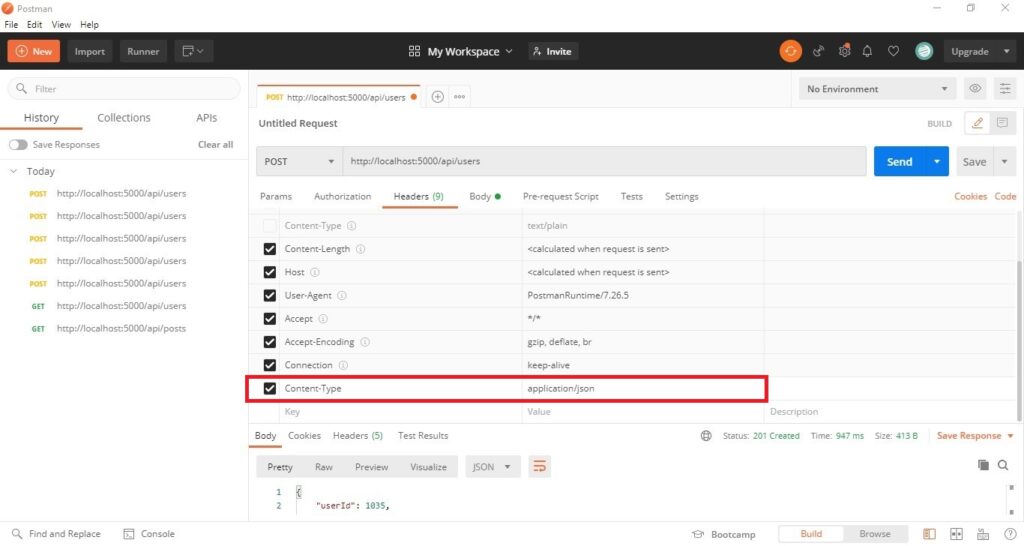The image size is (1024, 546).
Task: Open the comments icon near BUILD
Action: pos(1002,123)
